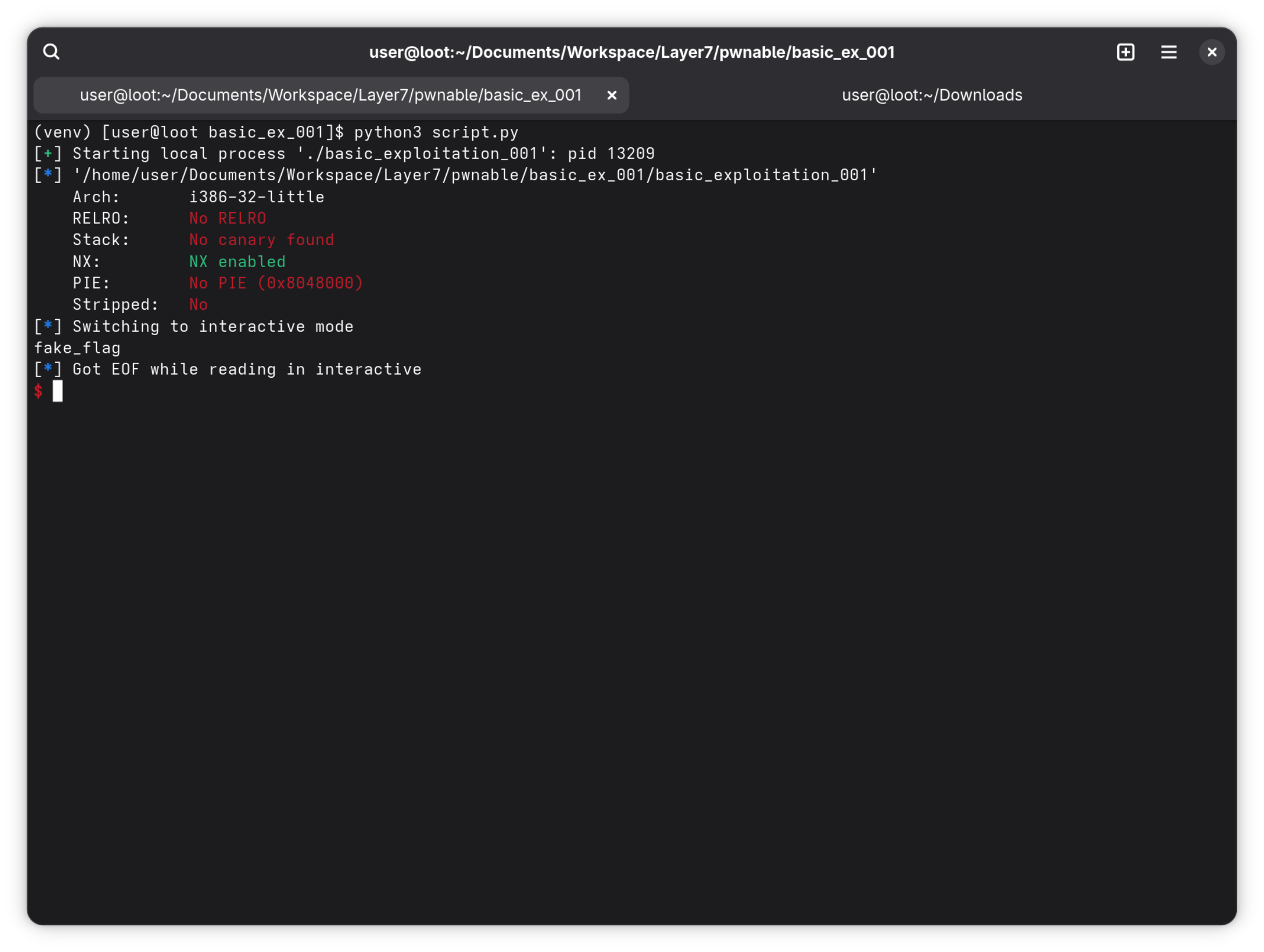Click the green NX enabled text
This screenshot has width=1264, height=952.
tap(237, 262)
